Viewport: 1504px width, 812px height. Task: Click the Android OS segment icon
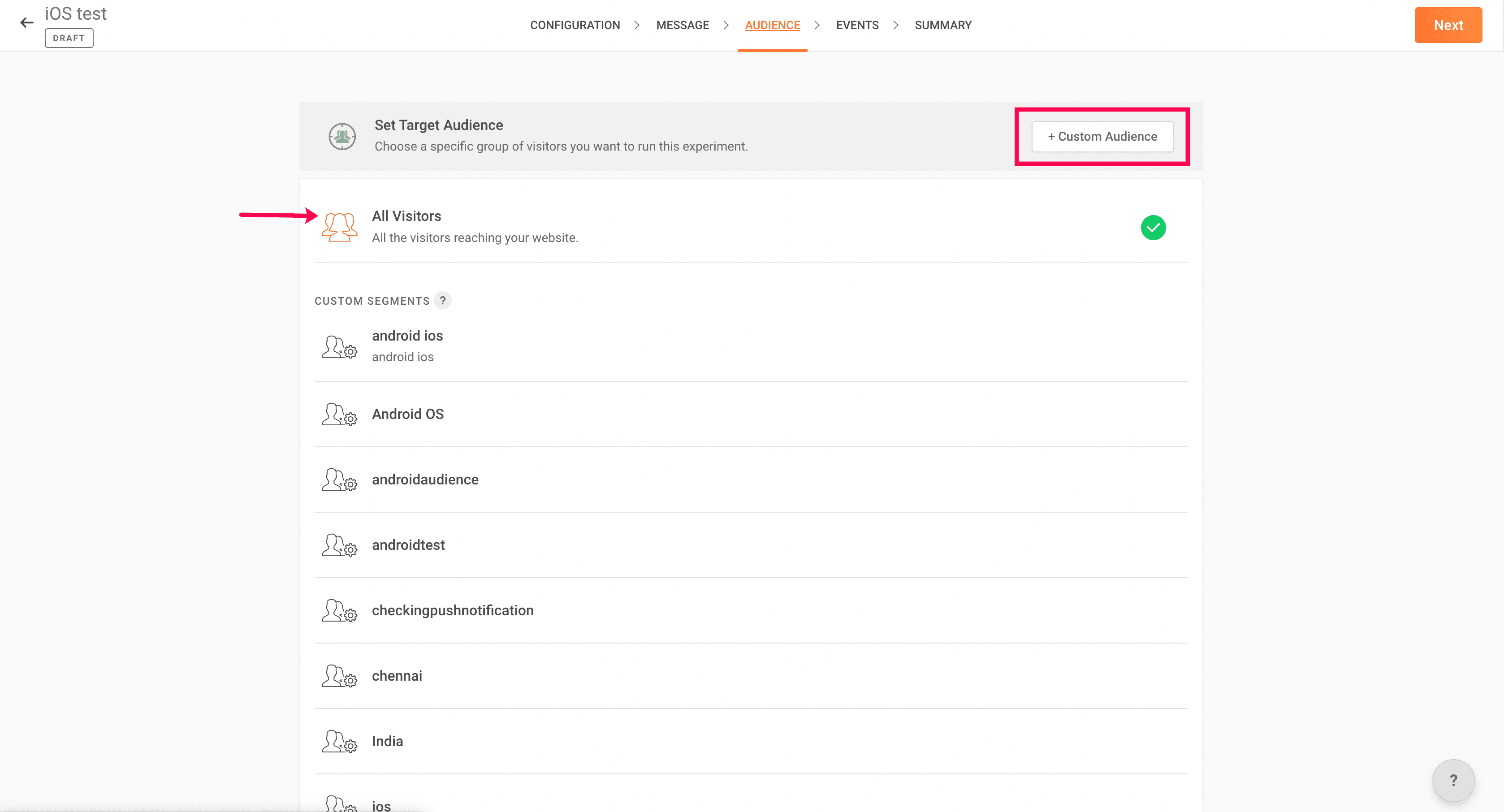pos(339,415)
